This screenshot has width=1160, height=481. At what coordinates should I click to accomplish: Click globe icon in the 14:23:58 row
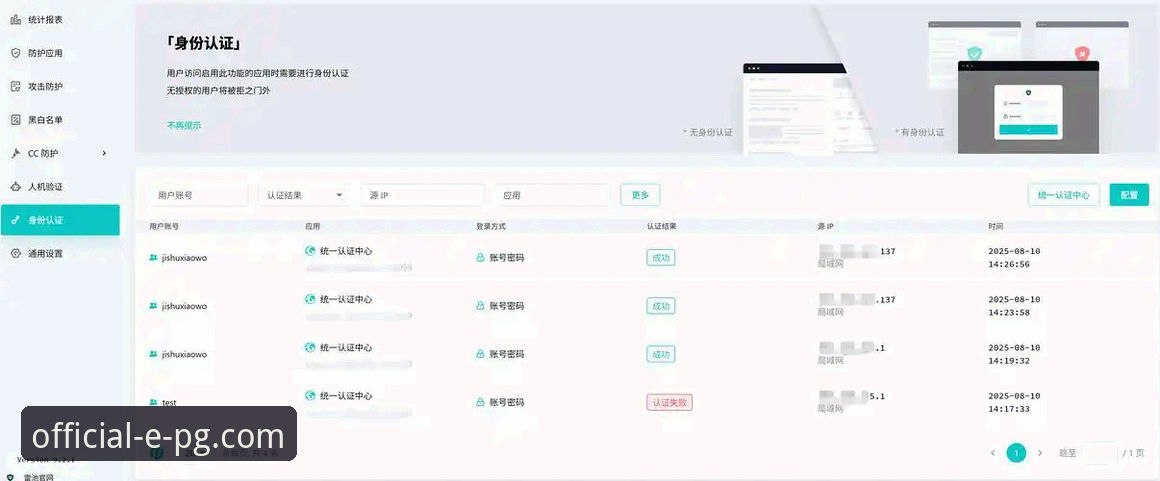(310, 299)
